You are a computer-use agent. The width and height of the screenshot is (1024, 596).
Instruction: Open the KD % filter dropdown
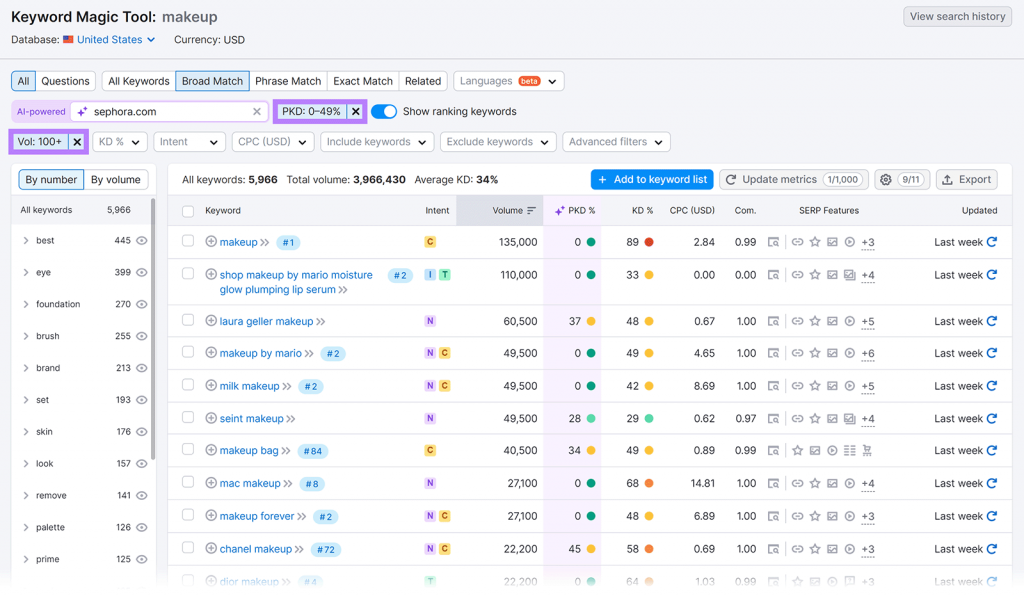click(120, 142)
